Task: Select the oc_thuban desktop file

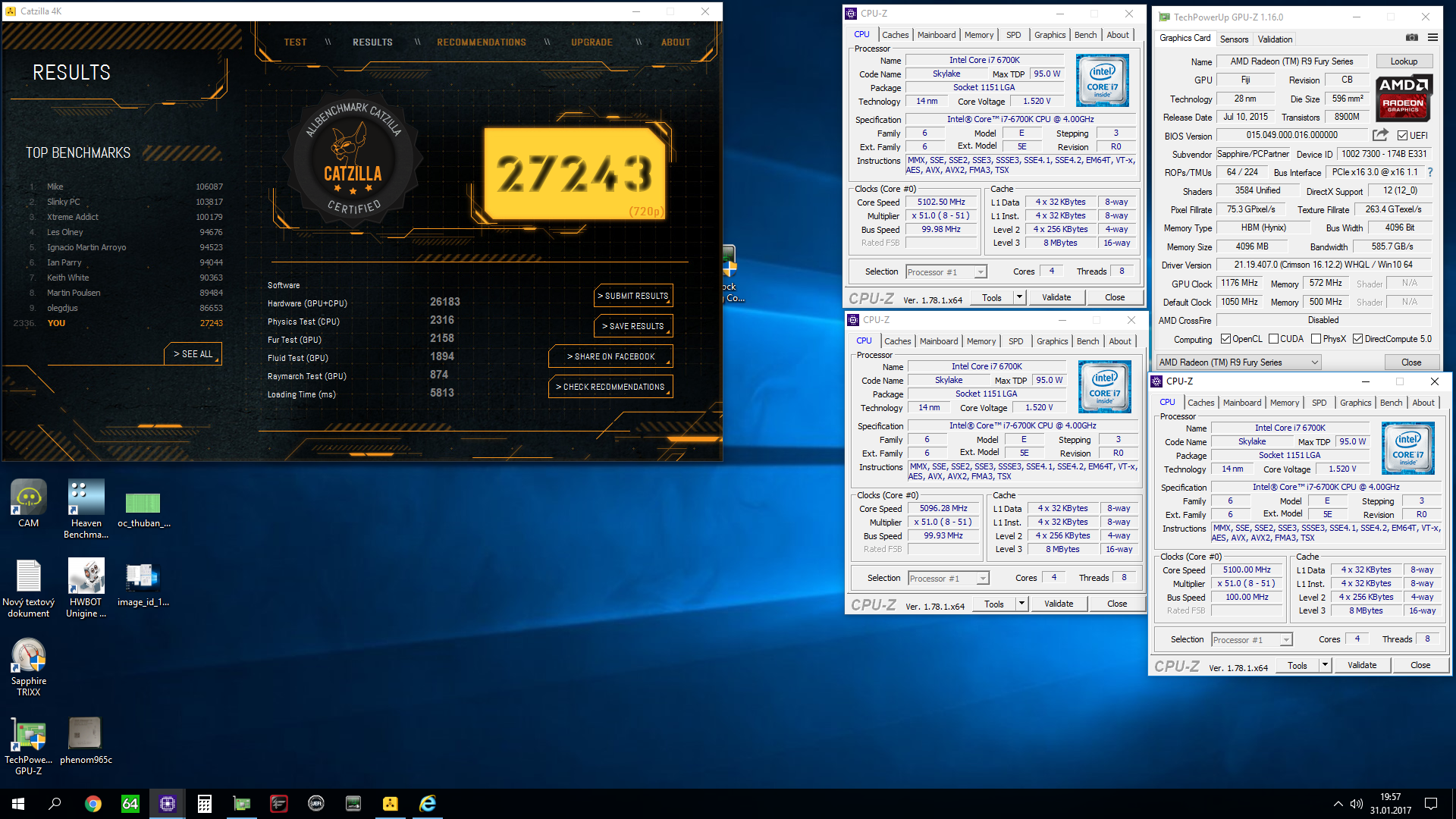Action: 143,508
